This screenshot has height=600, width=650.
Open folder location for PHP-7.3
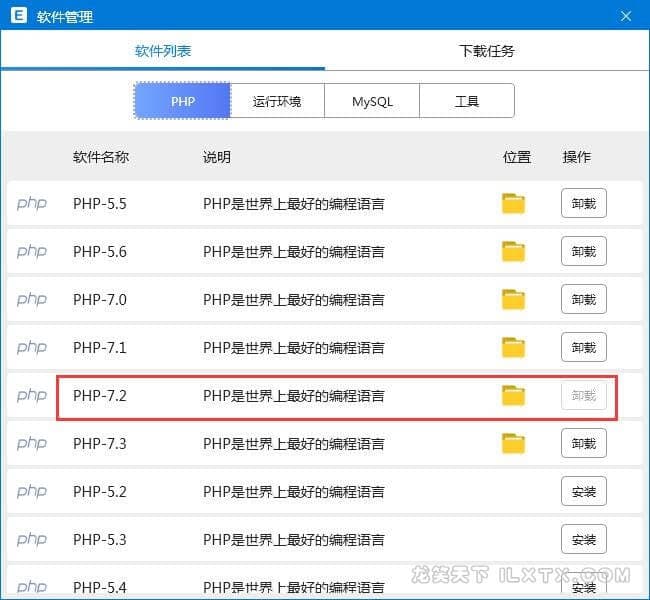[513, 444]
